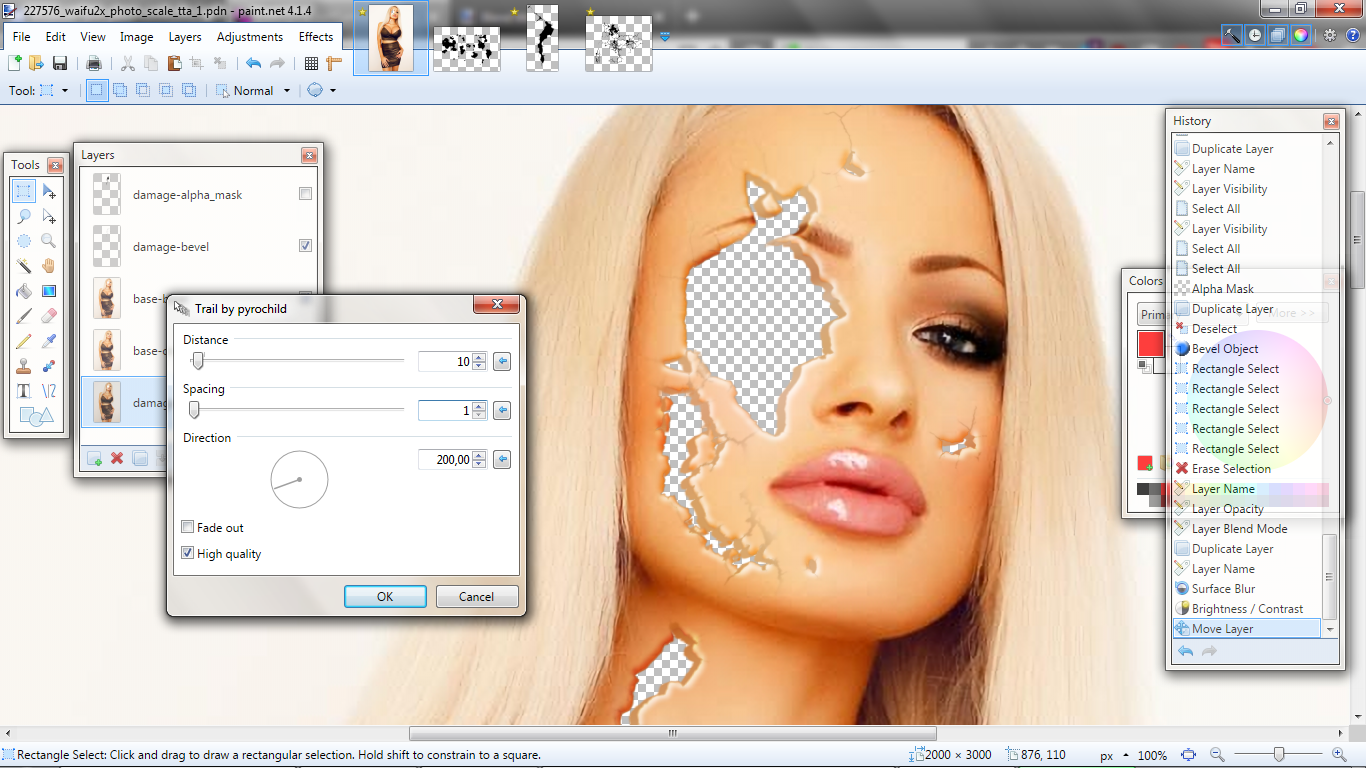
Task: Open the Edit menu
Action: (55, 37)
